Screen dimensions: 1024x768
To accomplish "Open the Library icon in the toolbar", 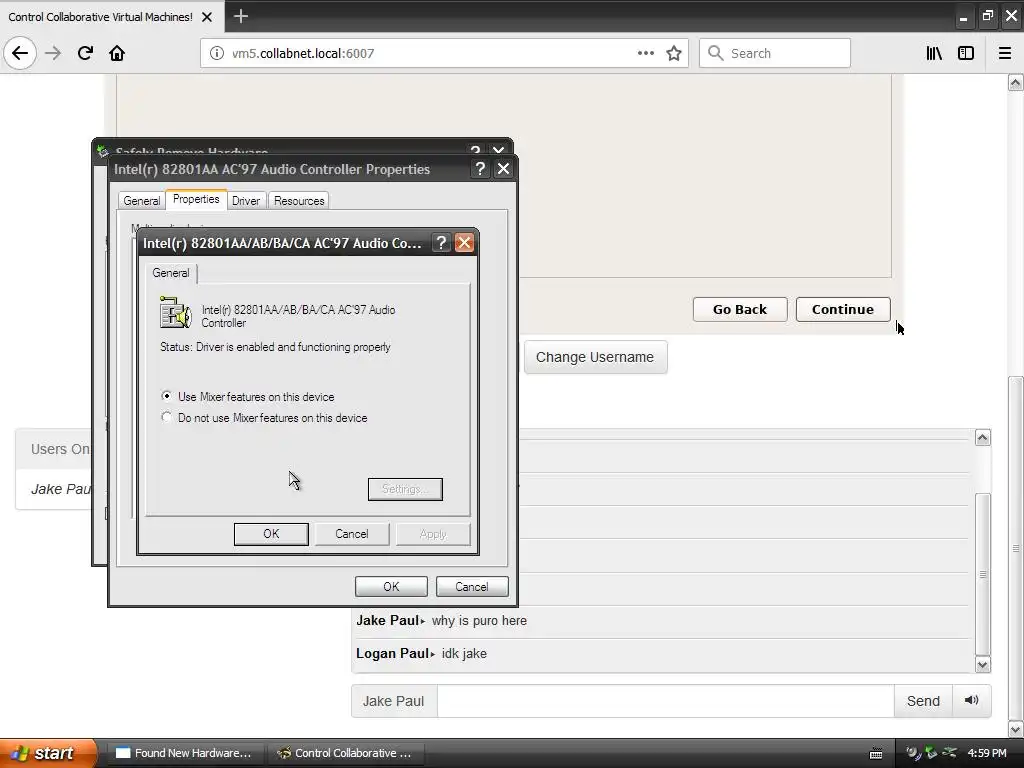I will pyautogui.click(x=934, y=53).
